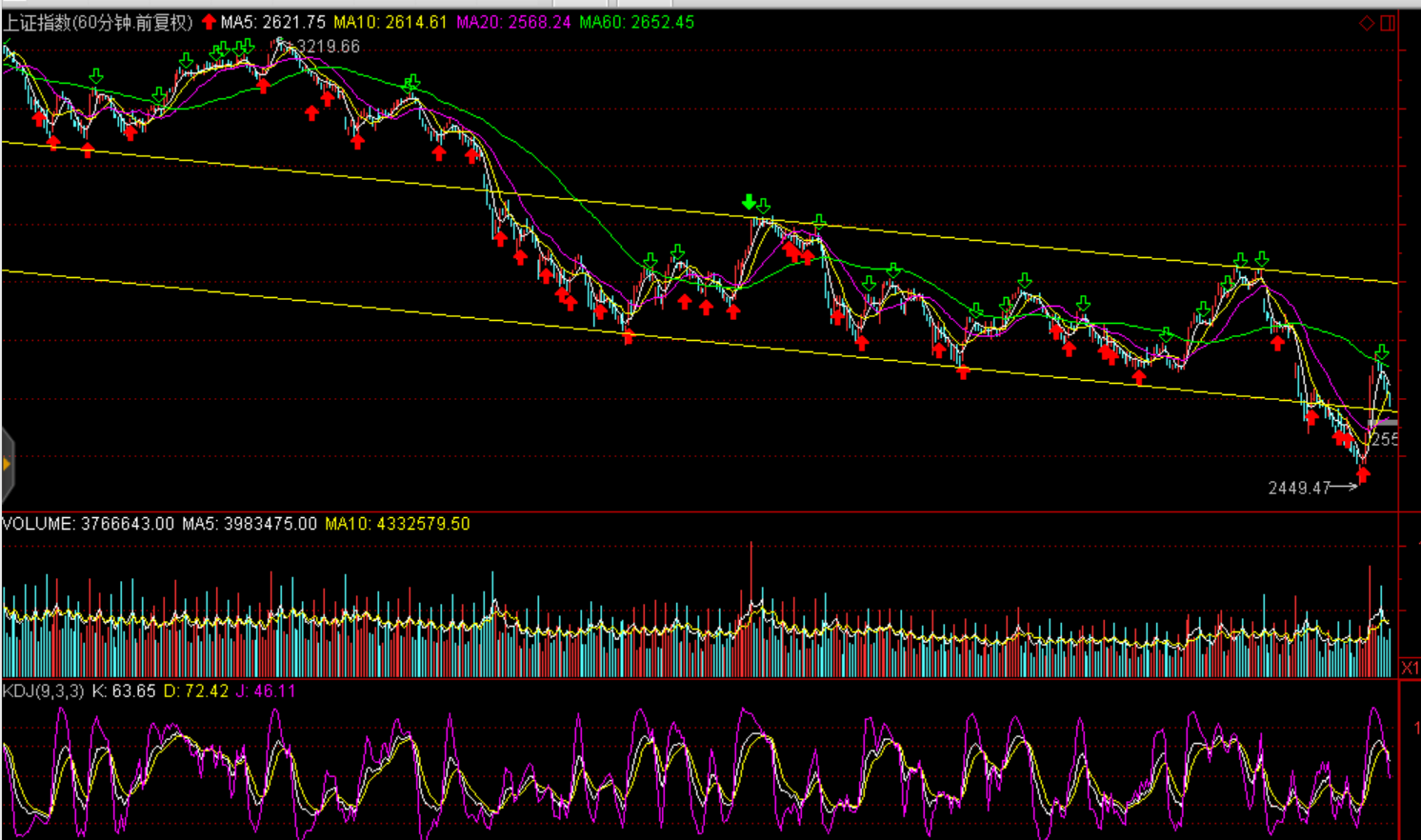Click the solid green arrow marker on chart
The width and height of the screenshot is (1421, 840).
749,202
